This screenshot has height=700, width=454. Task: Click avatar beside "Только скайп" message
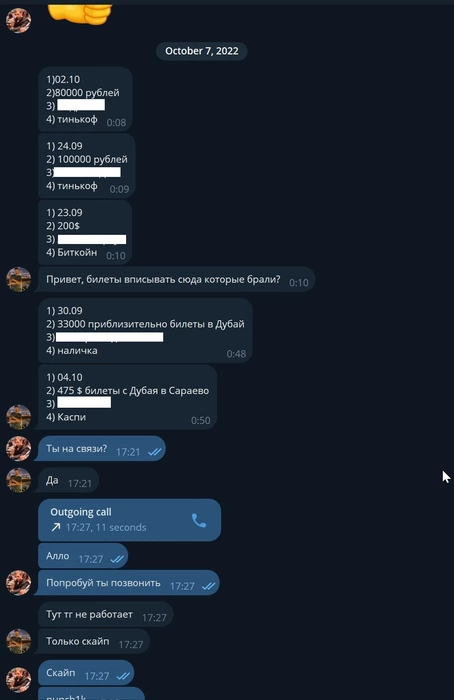18,641
